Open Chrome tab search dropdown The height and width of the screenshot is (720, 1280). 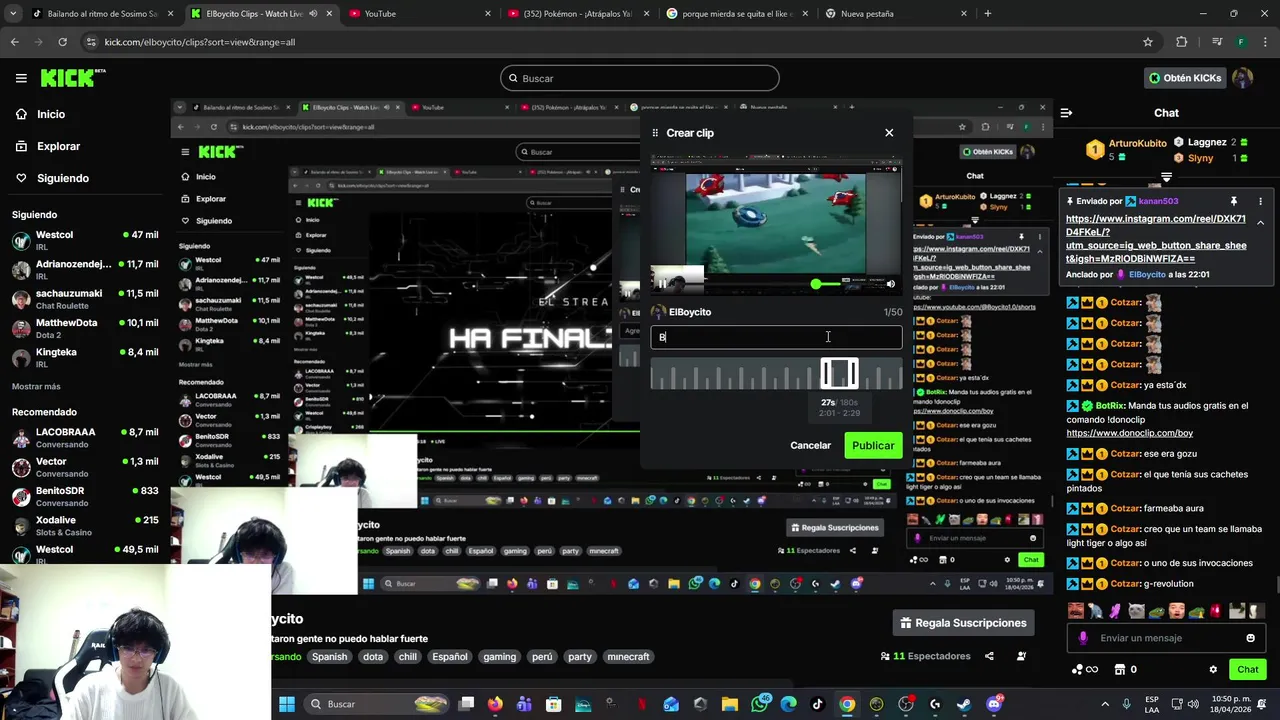14,13
